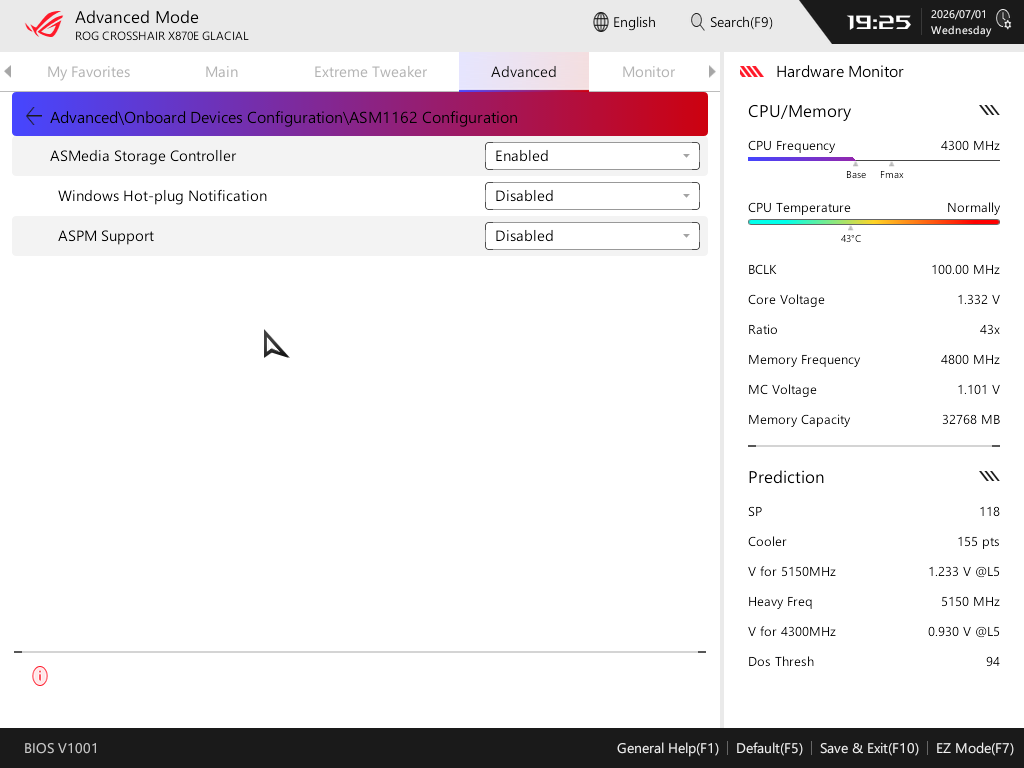Screen dimensions: 1024x768
Task: Open ASPM Support dropdown
Action: pos(592,236)
